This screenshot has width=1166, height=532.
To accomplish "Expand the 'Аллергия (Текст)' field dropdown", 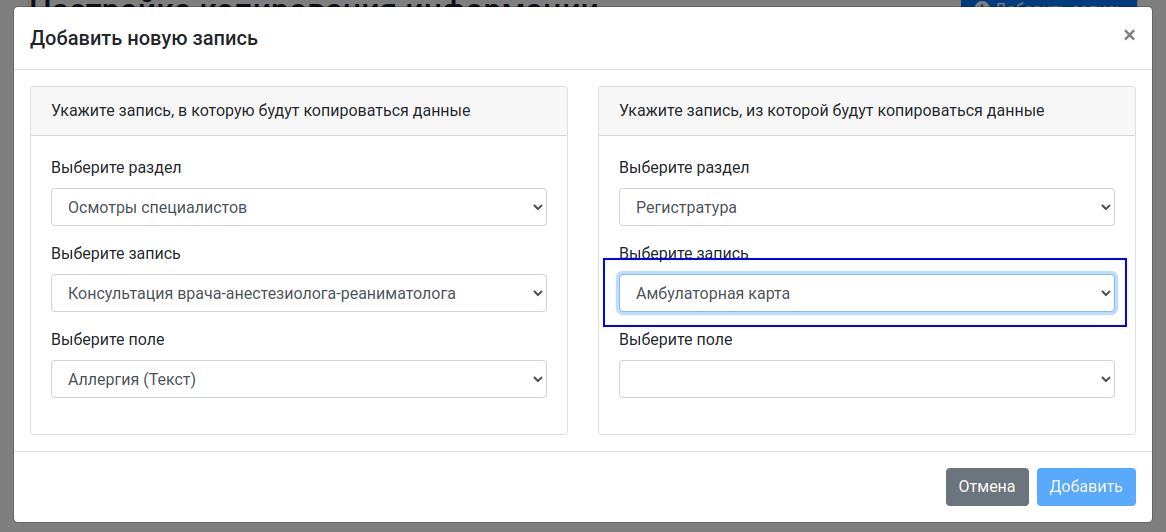I will (x=298, y=379).
